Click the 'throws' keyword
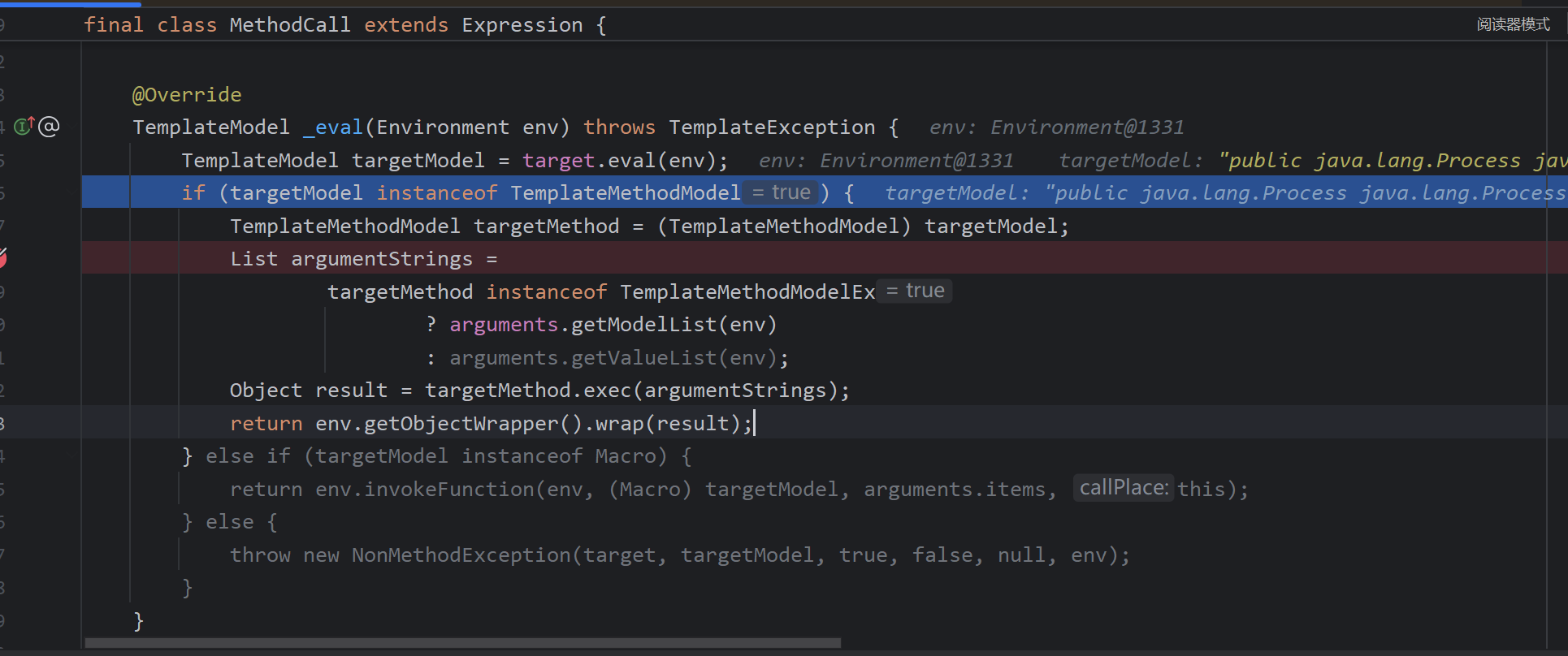The width and height of the screenshot is (1568, 656). click(x=620, y=127)
